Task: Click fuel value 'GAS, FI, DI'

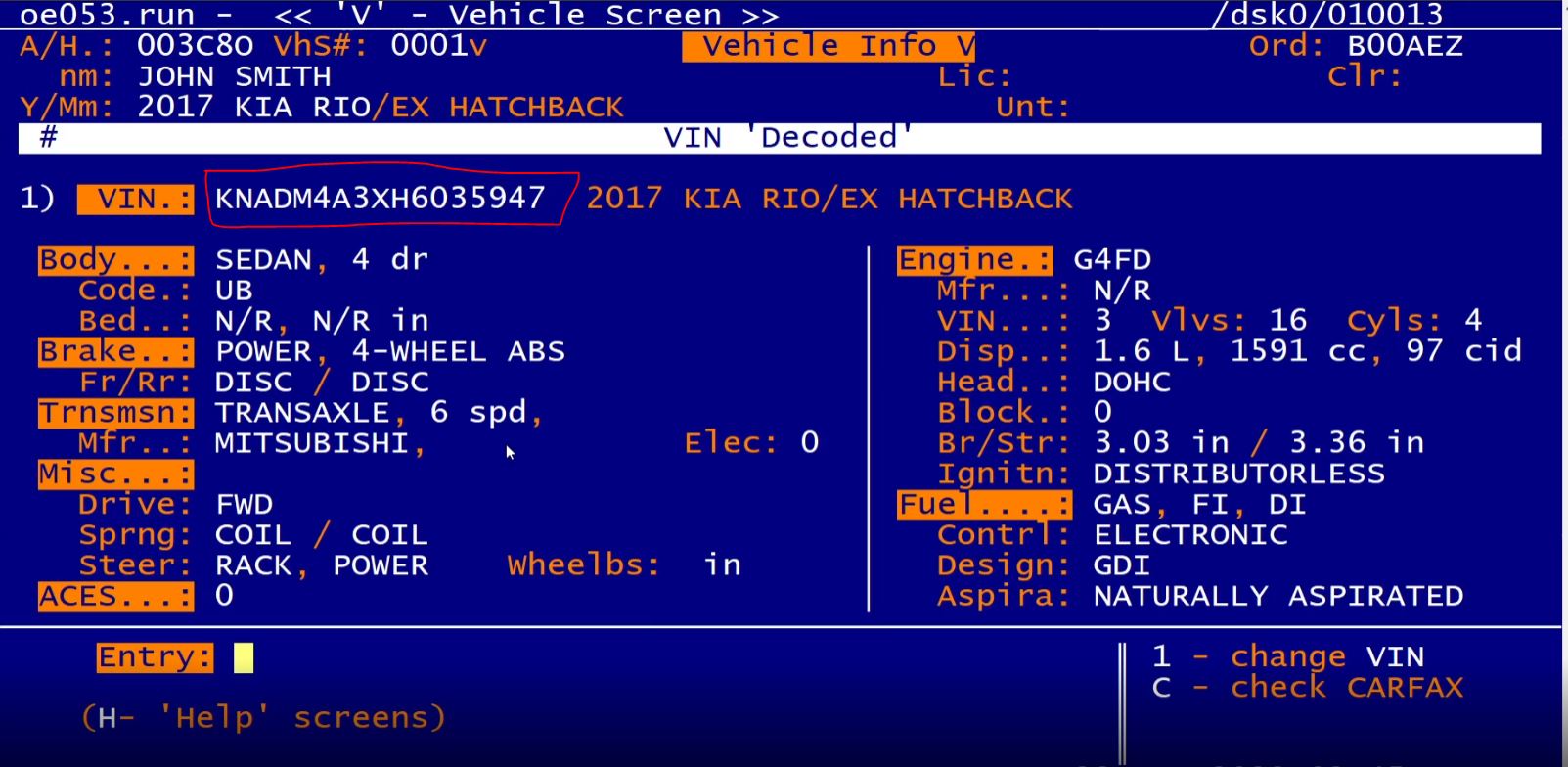Action: point(1200,505)
